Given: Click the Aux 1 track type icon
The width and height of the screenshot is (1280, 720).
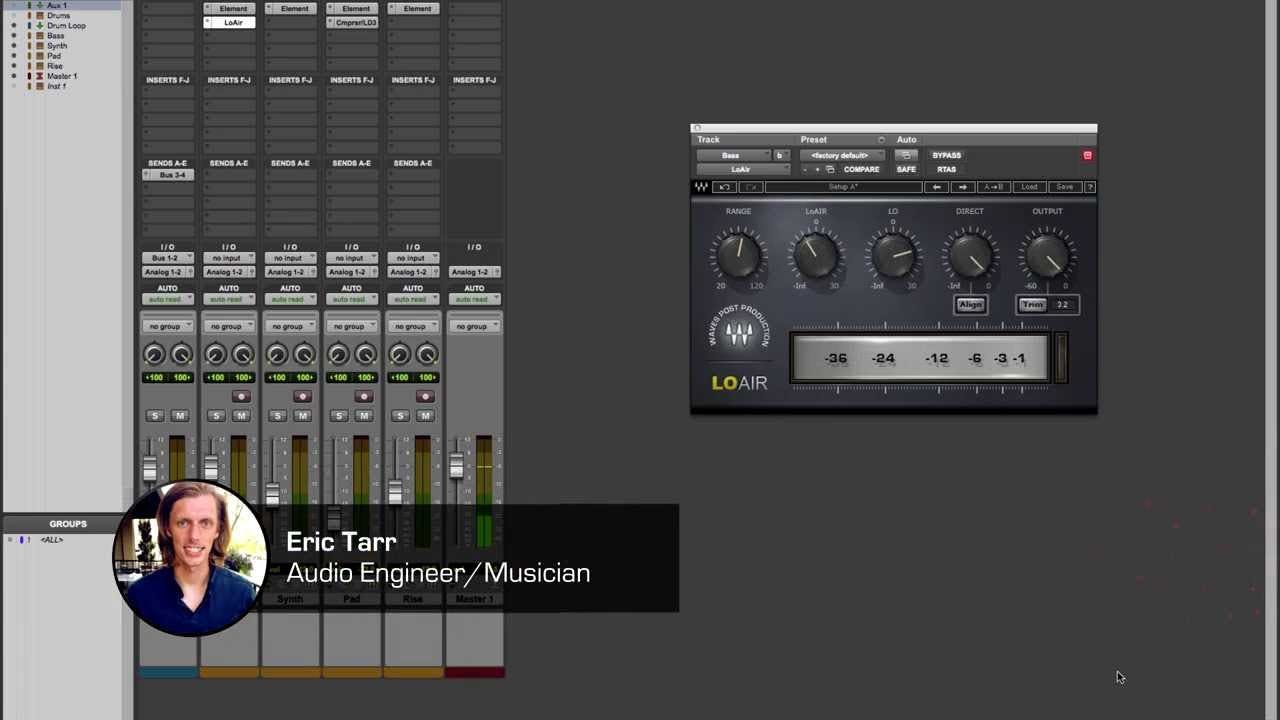Looking at the screenshot, I should tap(40, 5).
